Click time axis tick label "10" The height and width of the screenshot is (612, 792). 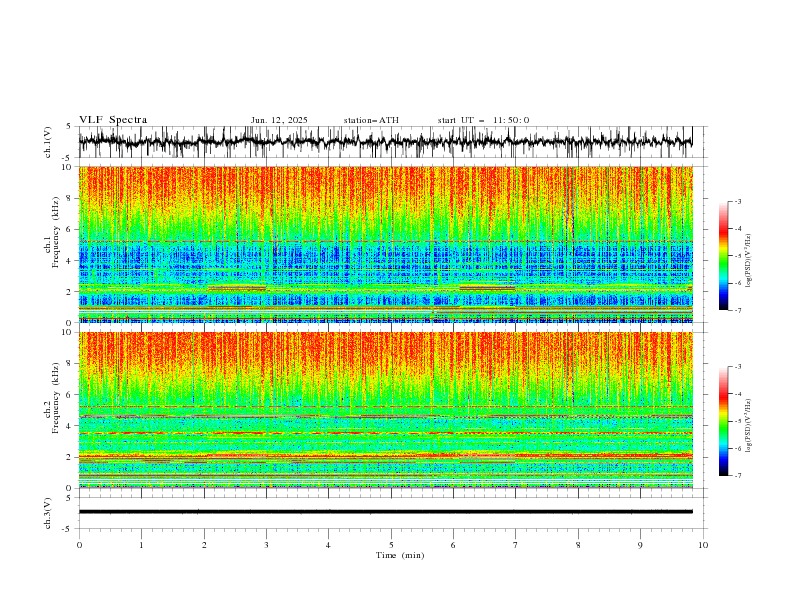tap(703, 545)
